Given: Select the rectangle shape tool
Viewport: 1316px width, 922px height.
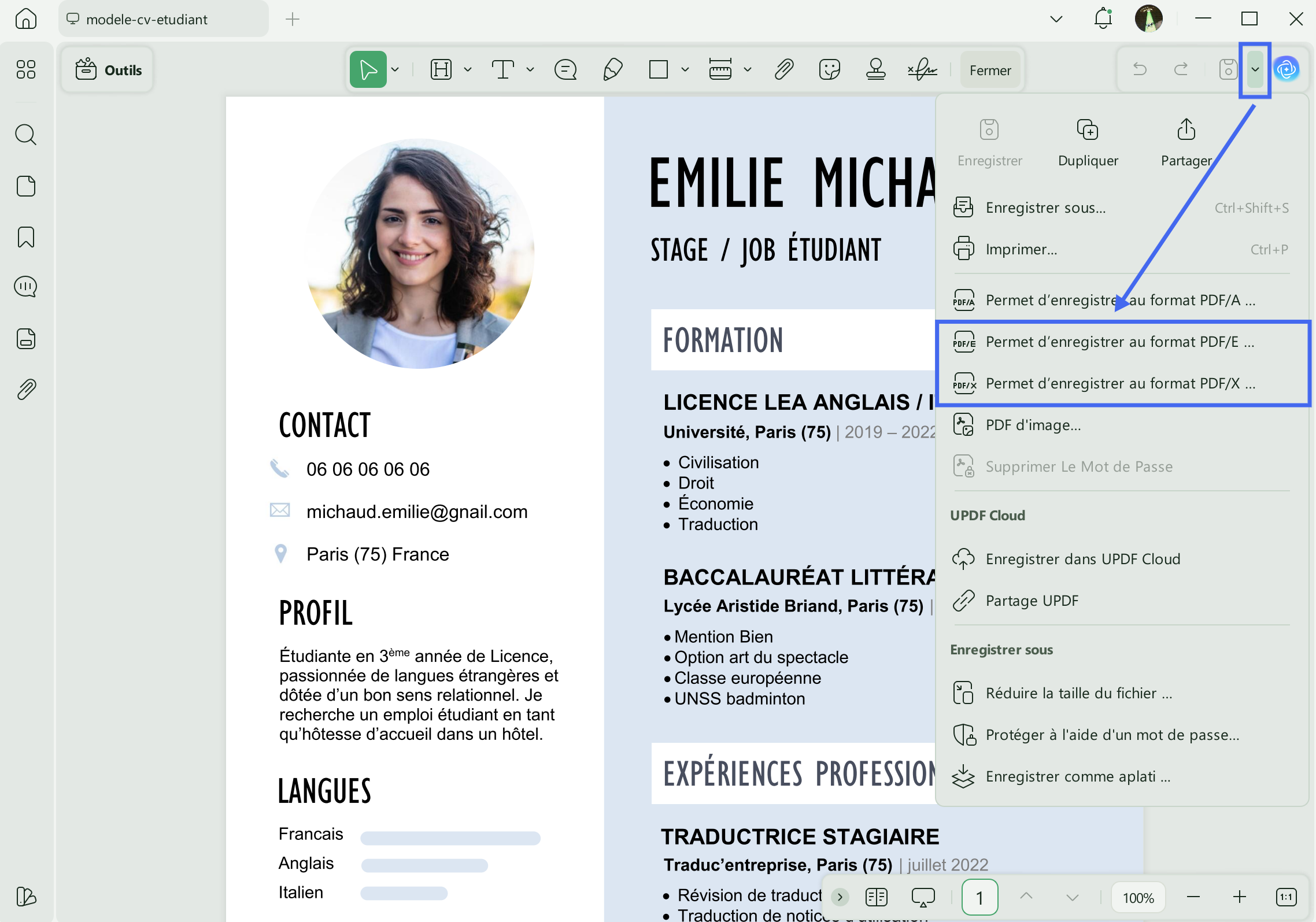Looking at the screenshot, I should click(659, 69).
